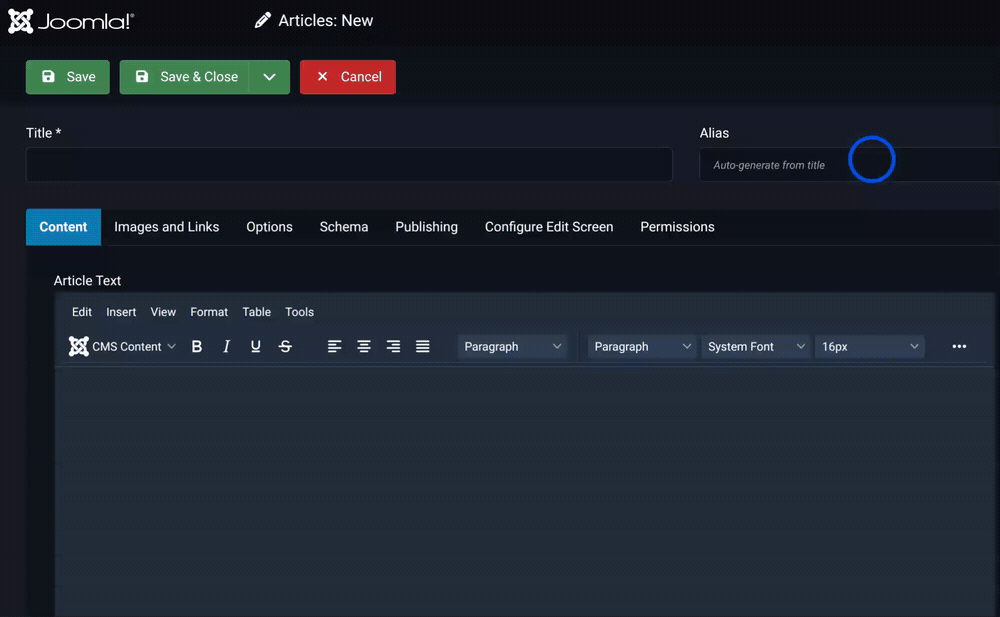Justify text alignment
Viewport: 1000px width, 617px height.
coord(422,346)
